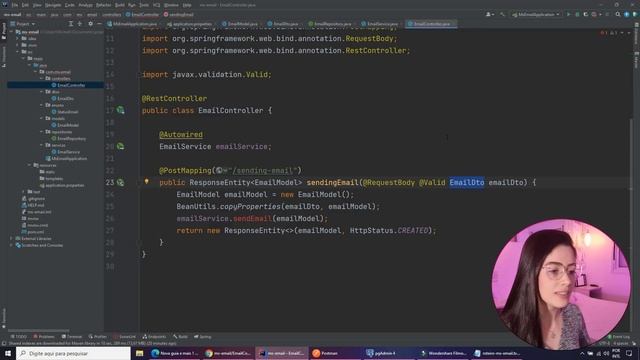The image size is (640, 360).
Task: Click the Build hammer icon
Action: pos(503,15)
